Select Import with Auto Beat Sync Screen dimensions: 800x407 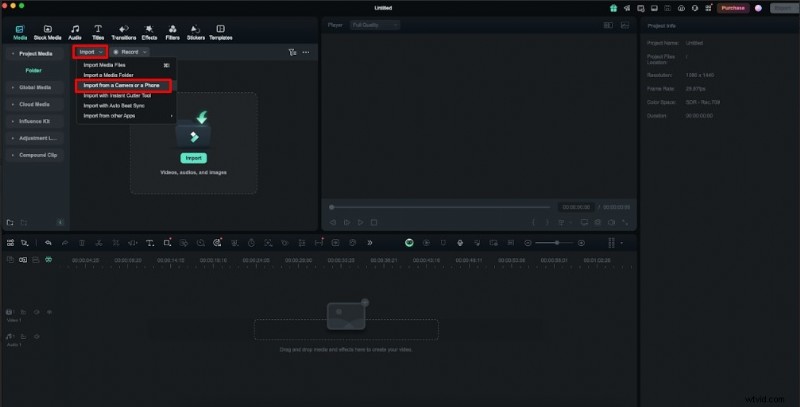tap(126, 106)
